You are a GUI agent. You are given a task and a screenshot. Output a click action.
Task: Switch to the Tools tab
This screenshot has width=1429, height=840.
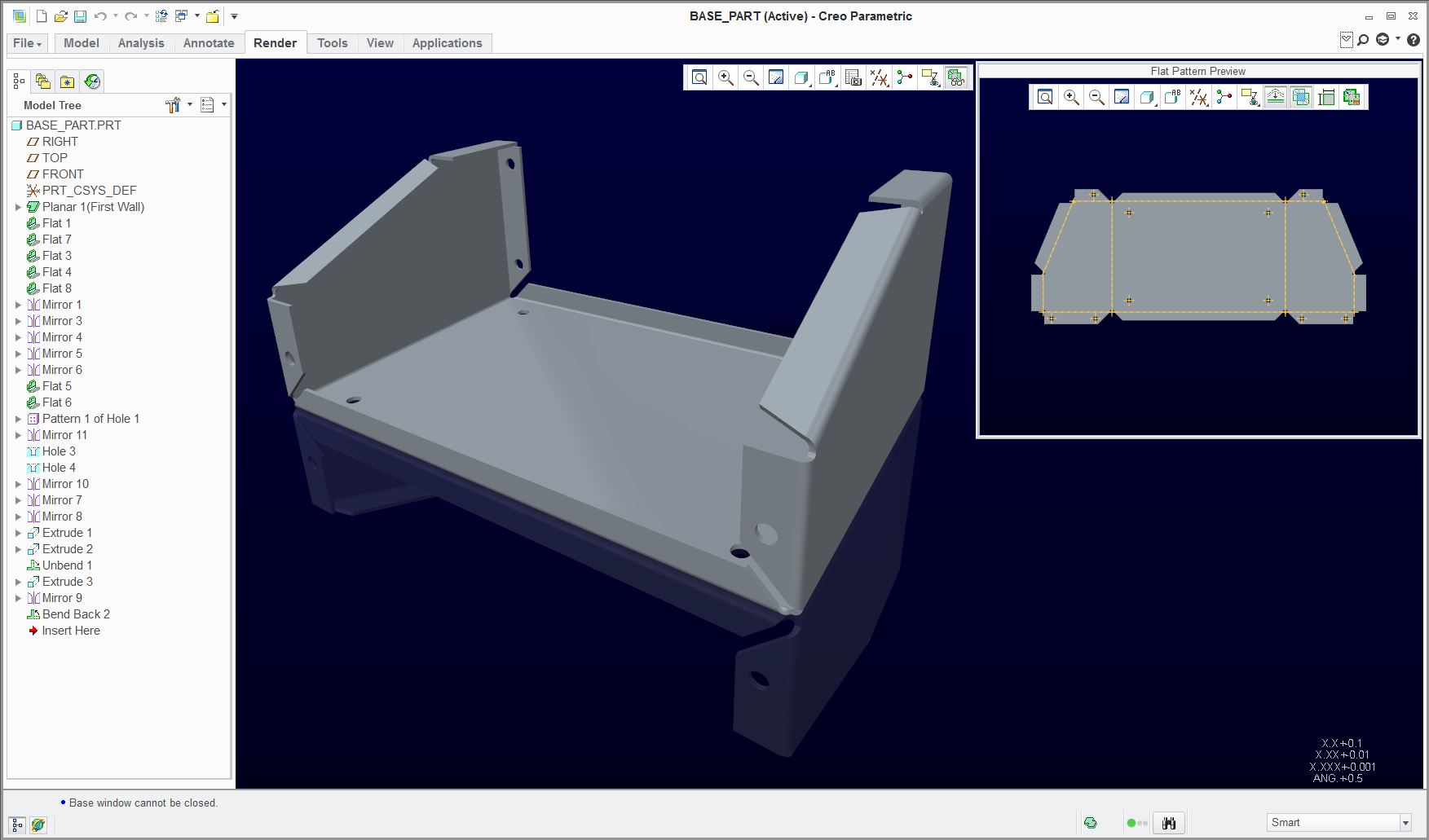coord(333,43)
